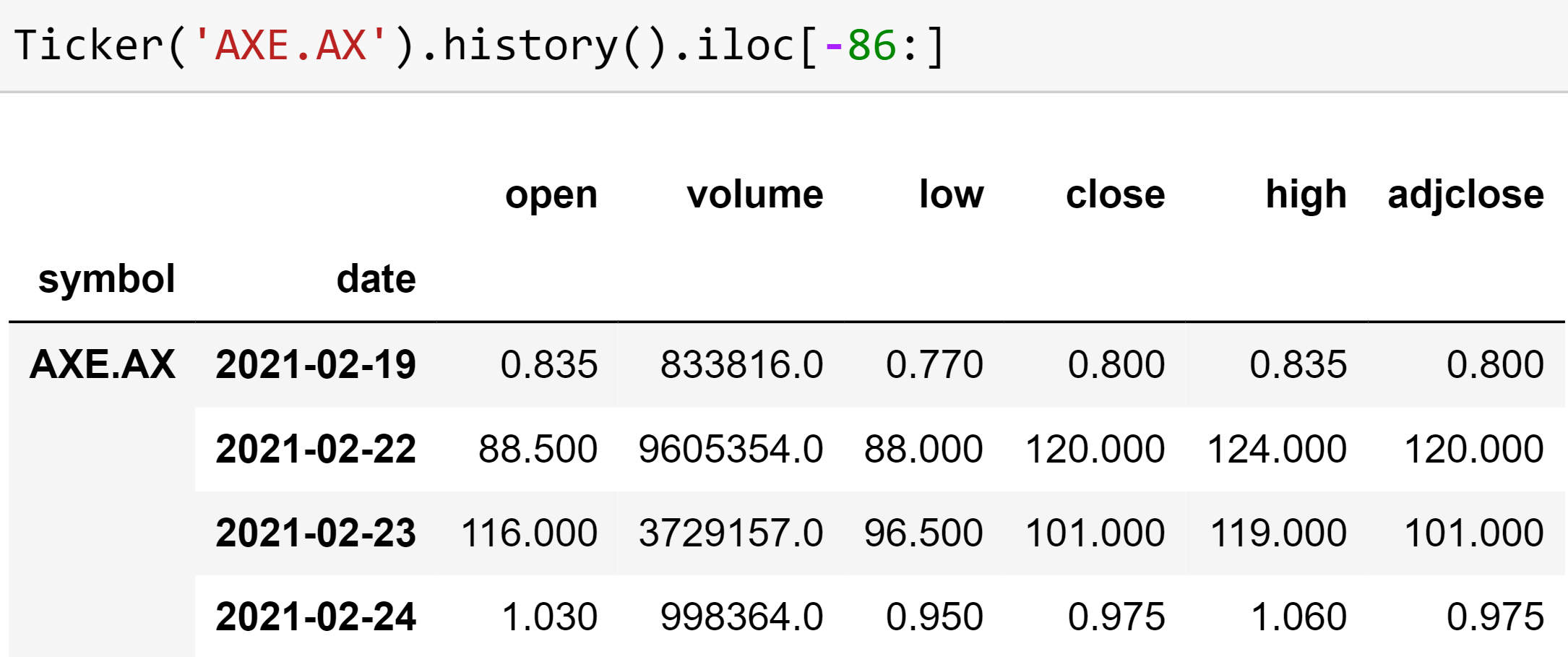Screen dimensions: 1568x657
Task: Select the 2021-02-19 date row label
Action: [x=316, y=364]
